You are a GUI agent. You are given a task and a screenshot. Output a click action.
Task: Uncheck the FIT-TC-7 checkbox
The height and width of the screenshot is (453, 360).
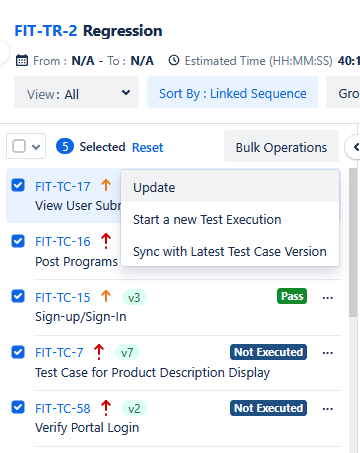[18, 352]
